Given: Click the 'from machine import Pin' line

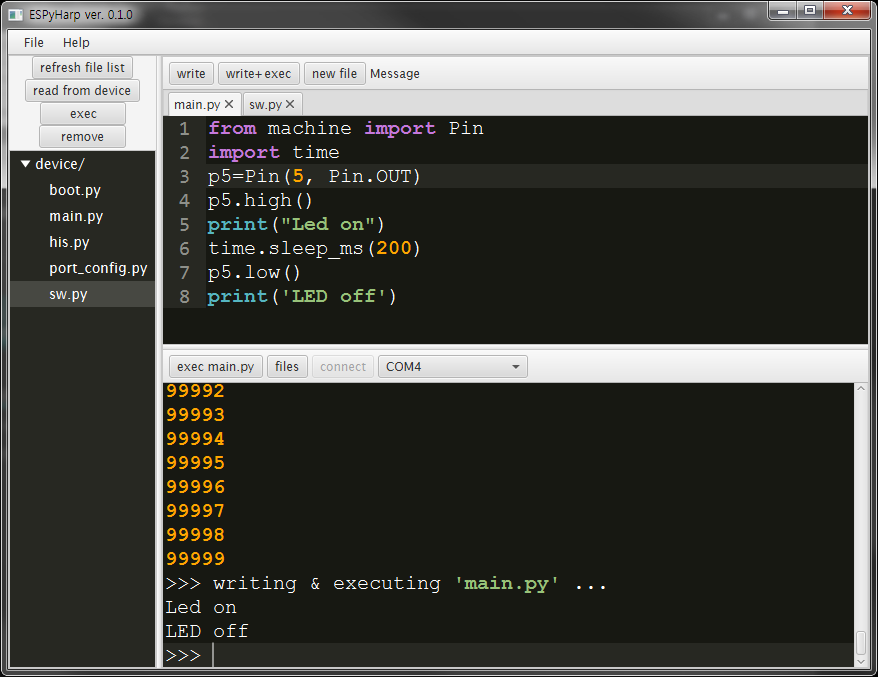Looking at the screenshot, I should (x=345, y=128).
